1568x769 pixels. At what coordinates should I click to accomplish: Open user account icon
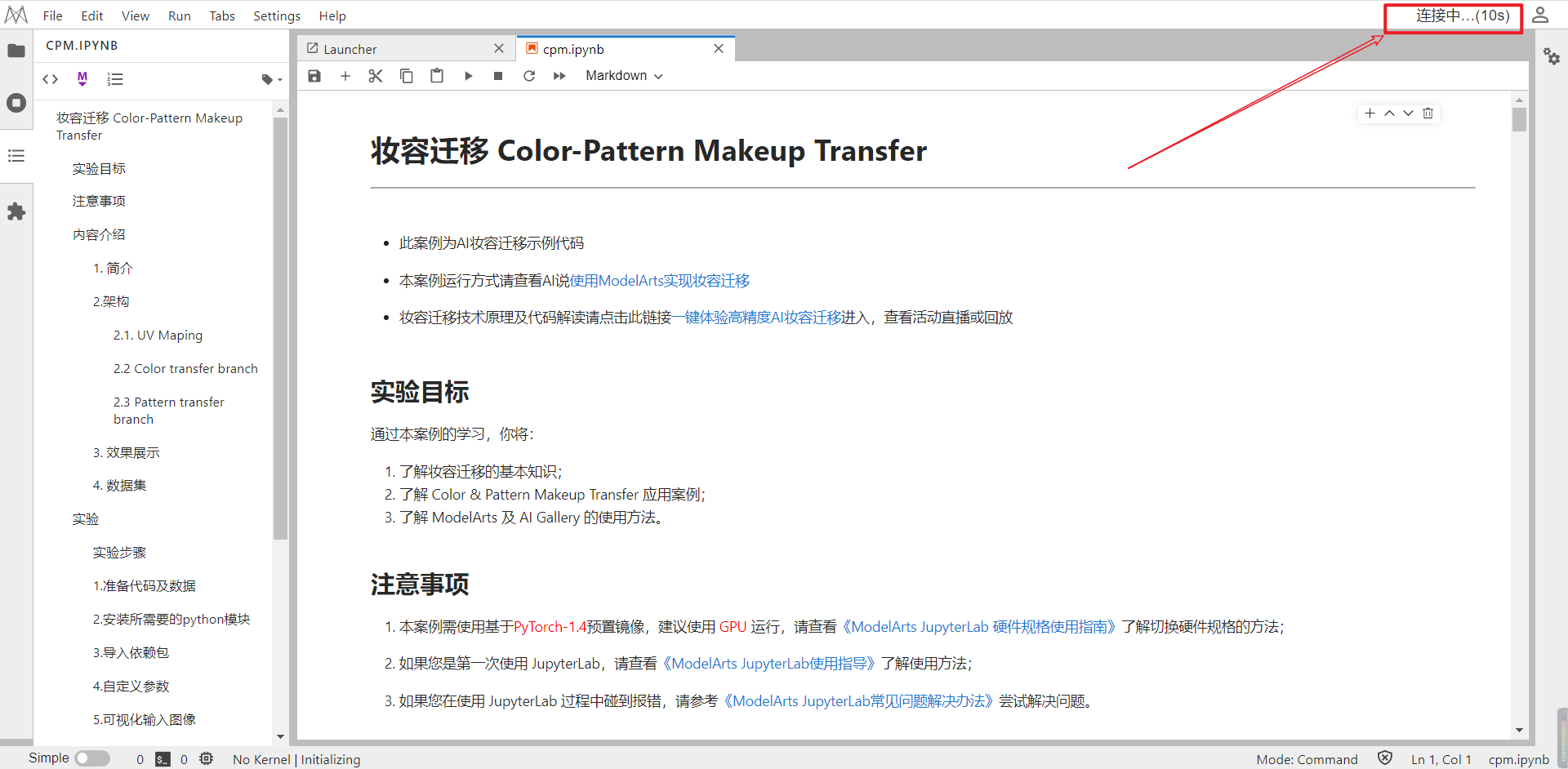[1540, 15]
